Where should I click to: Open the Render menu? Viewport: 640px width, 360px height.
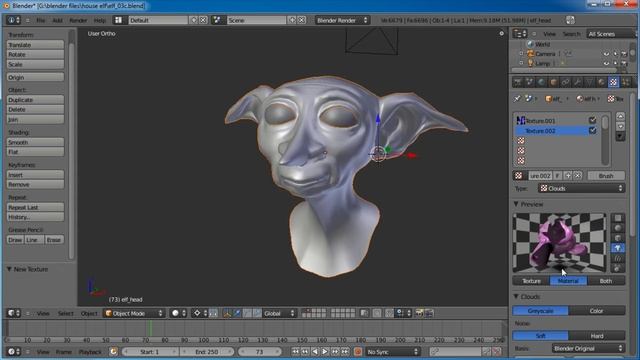78,20
